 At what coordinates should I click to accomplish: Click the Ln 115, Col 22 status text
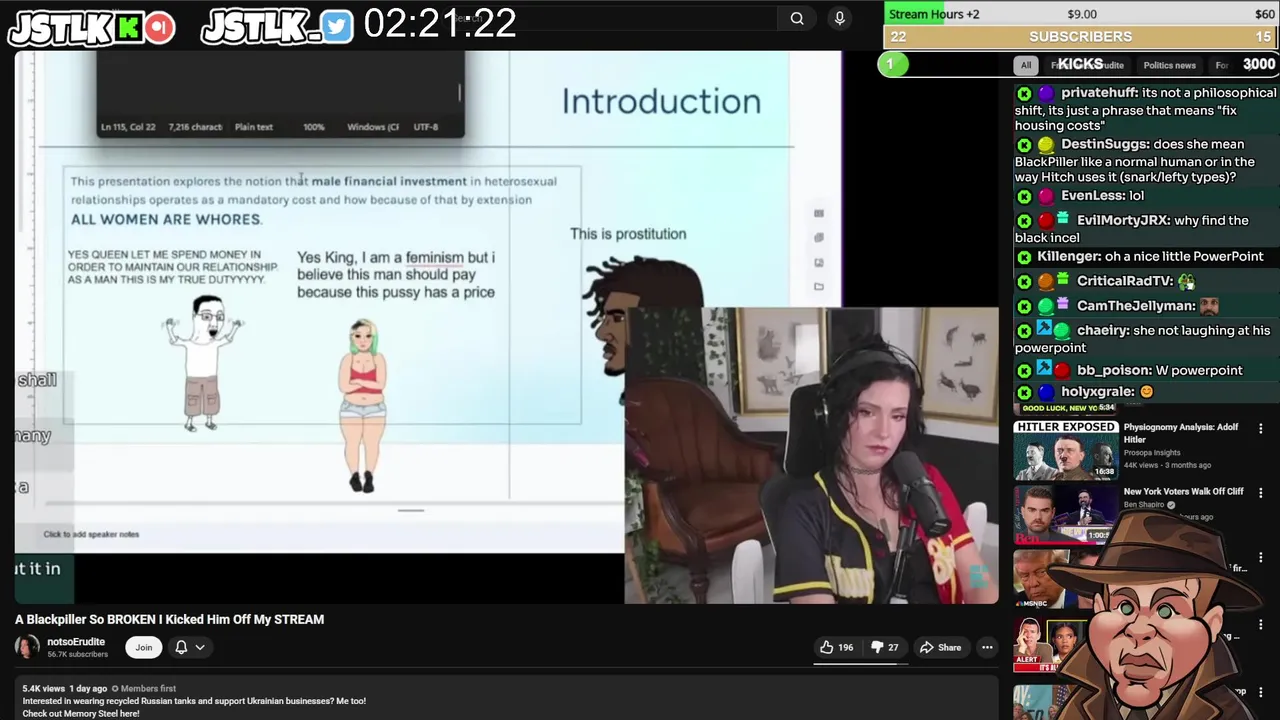tap(128, 127)
